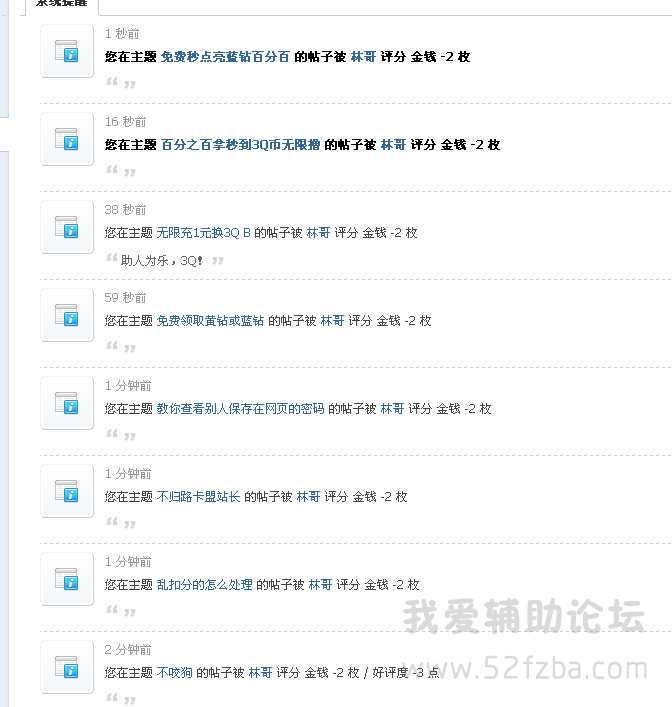The height and width of the screenshot is (707, 672).
Task: Open thread link 无限充1元换3Q B
Action: pos(203,233)
